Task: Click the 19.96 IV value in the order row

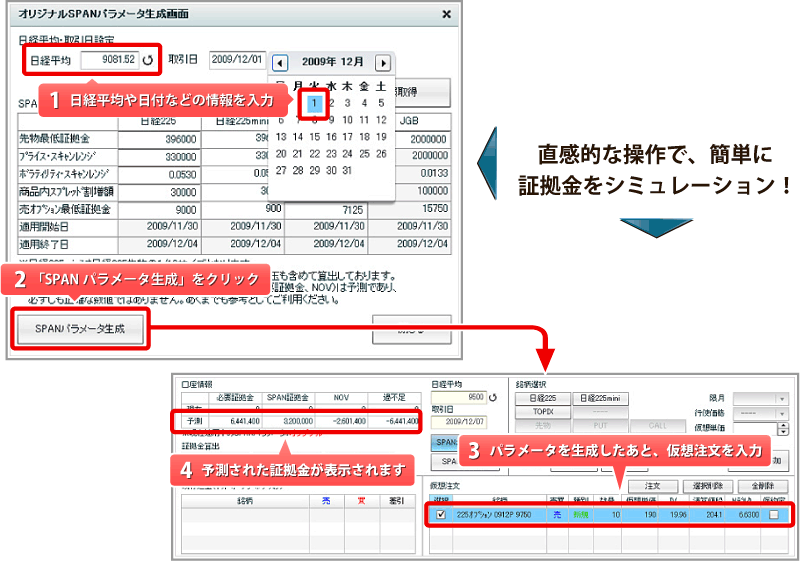Action: pos(678,515)
